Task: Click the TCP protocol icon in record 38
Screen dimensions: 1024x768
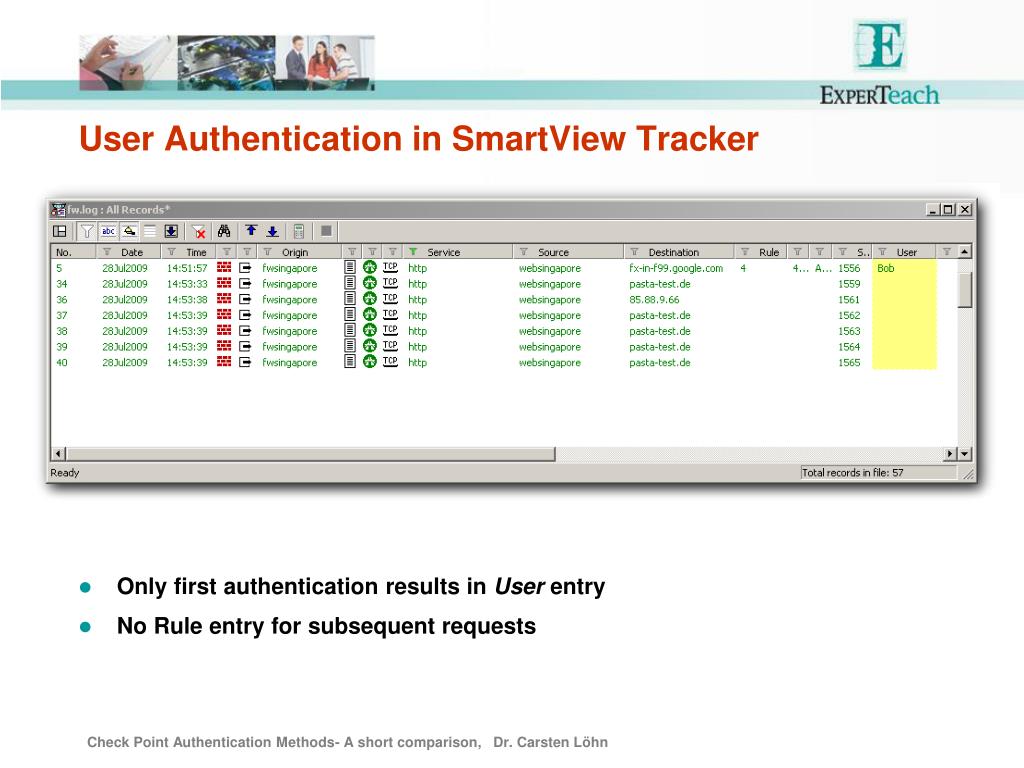Action: tap(390, 330)
